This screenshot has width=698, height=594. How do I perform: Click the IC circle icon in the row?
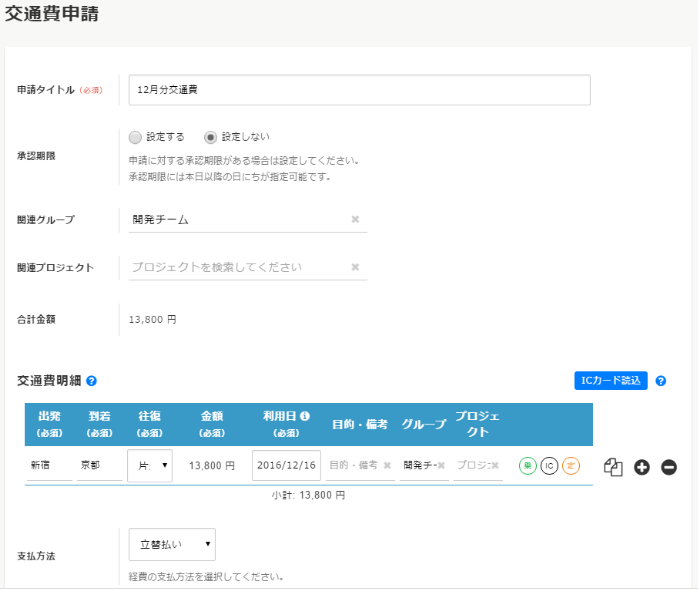(x=549, y=466)
